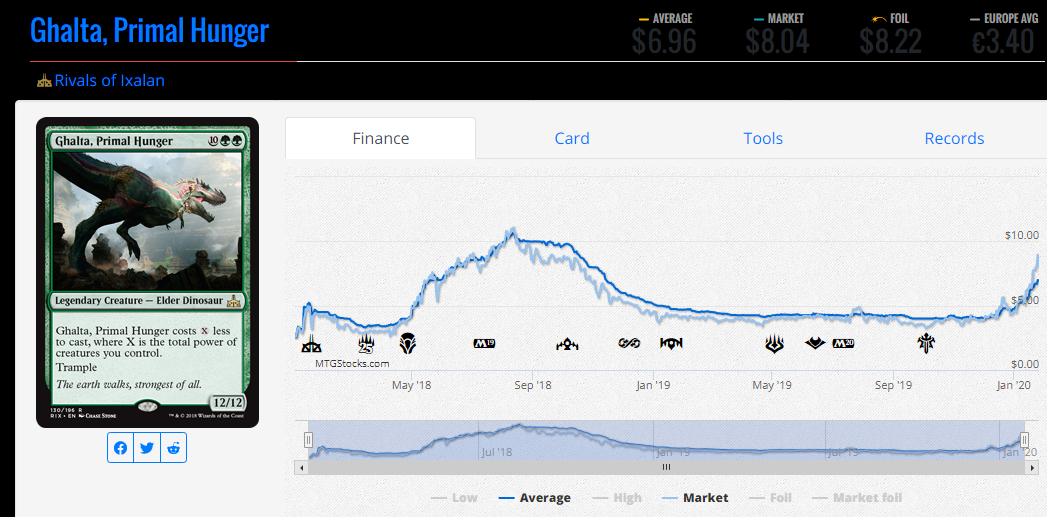
Task: Click the Ultimate Masters set marker
Action: (x=629, y=343)
